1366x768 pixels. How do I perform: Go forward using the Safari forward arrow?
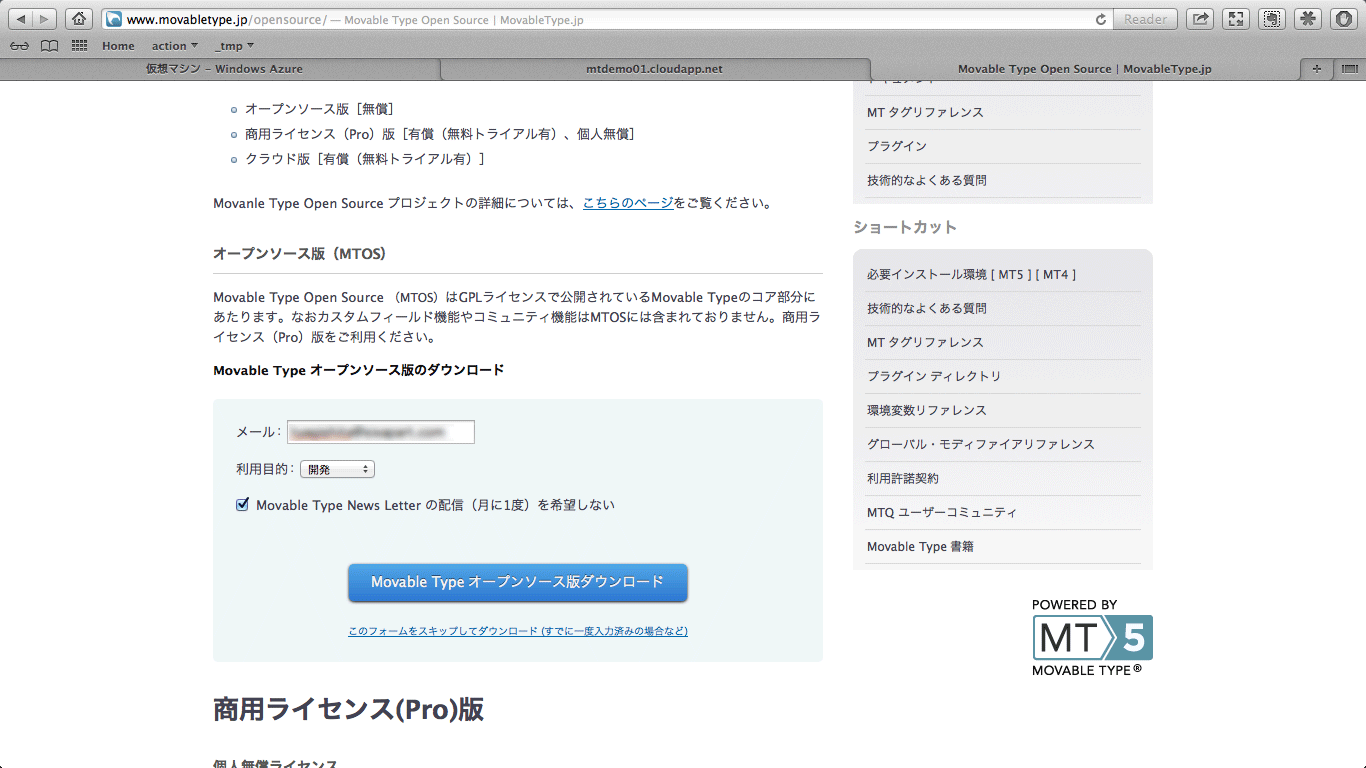tap(46, 19)
